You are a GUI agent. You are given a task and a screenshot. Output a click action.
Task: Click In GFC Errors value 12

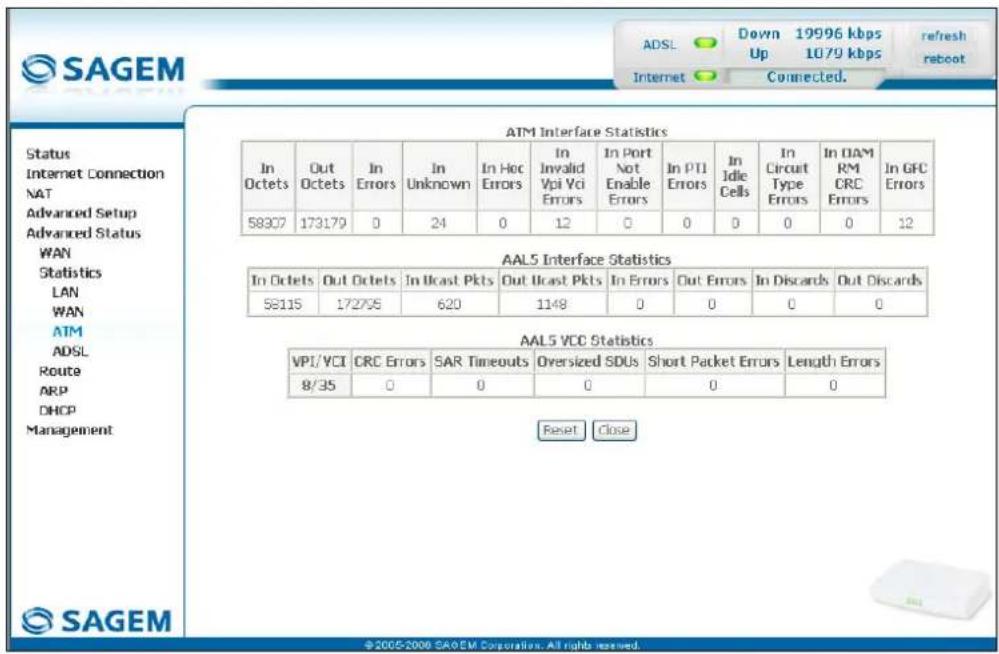[x=905, y=223]
